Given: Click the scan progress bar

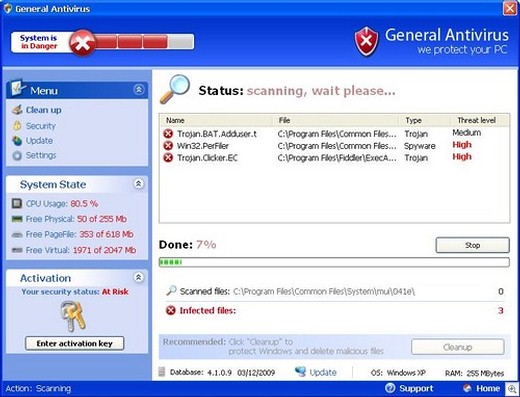Looking at the screenshot, I should (x=334, y=262).
